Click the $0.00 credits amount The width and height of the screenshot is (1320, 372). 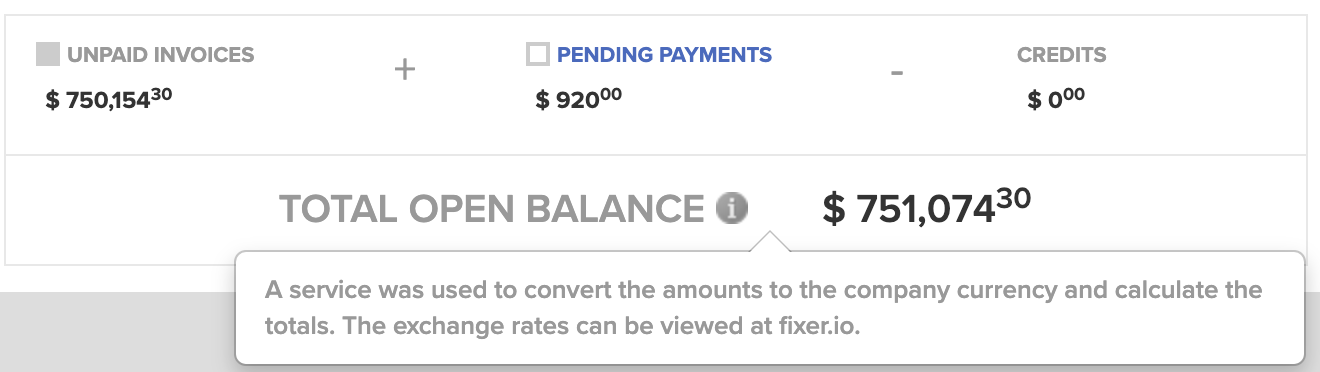[1057, 99]
